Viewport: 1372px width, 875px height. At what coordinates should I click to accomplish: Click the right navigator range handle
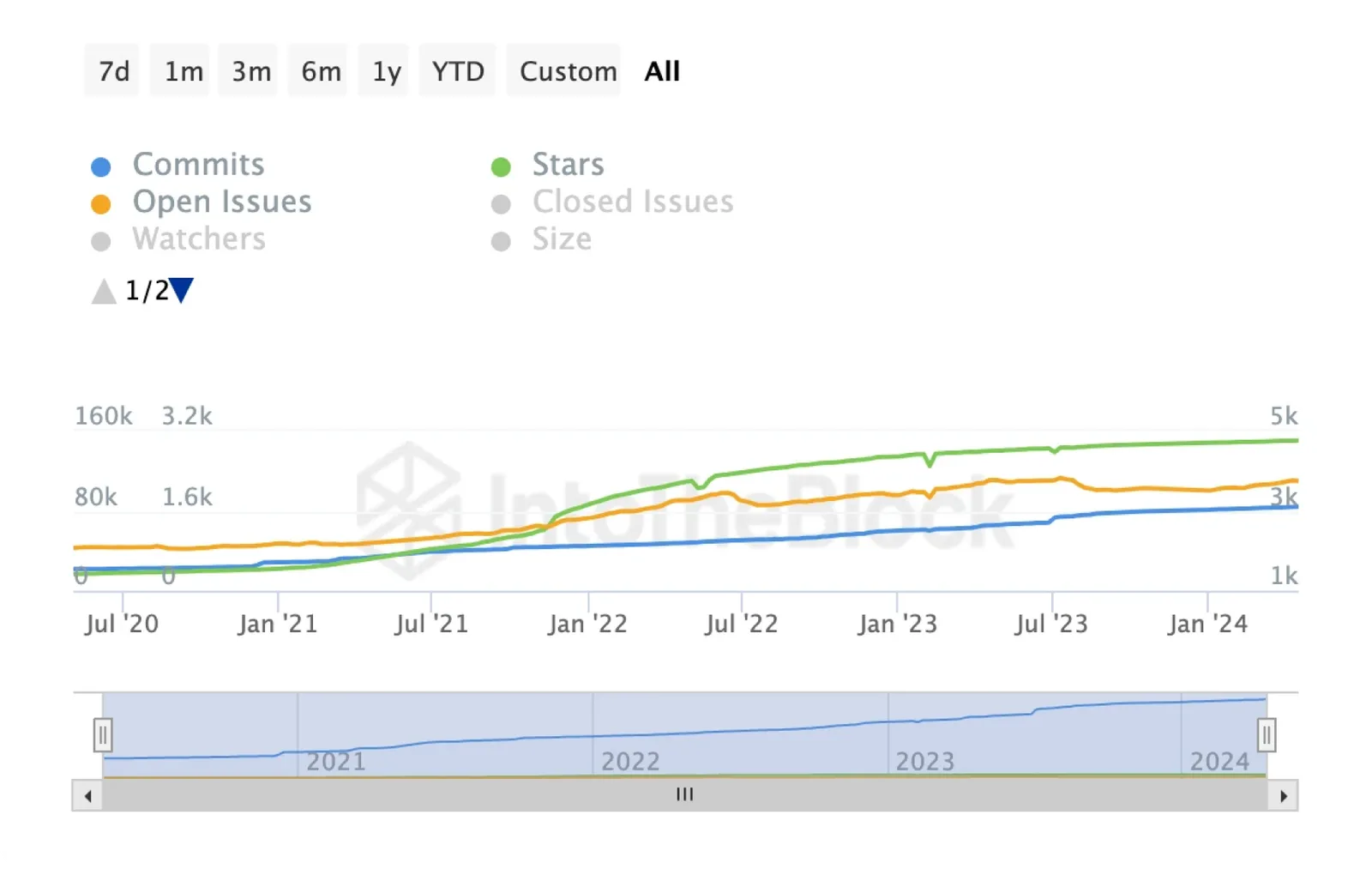1267,735
